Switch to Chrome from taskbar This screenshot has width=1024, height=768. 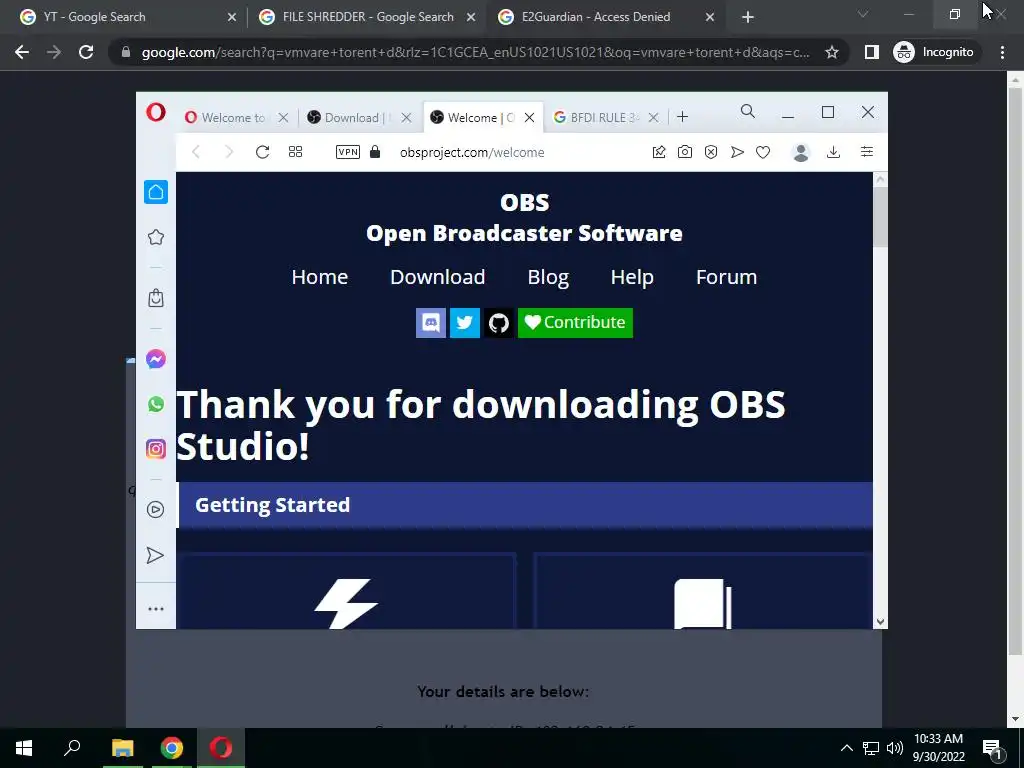(172, 748)
